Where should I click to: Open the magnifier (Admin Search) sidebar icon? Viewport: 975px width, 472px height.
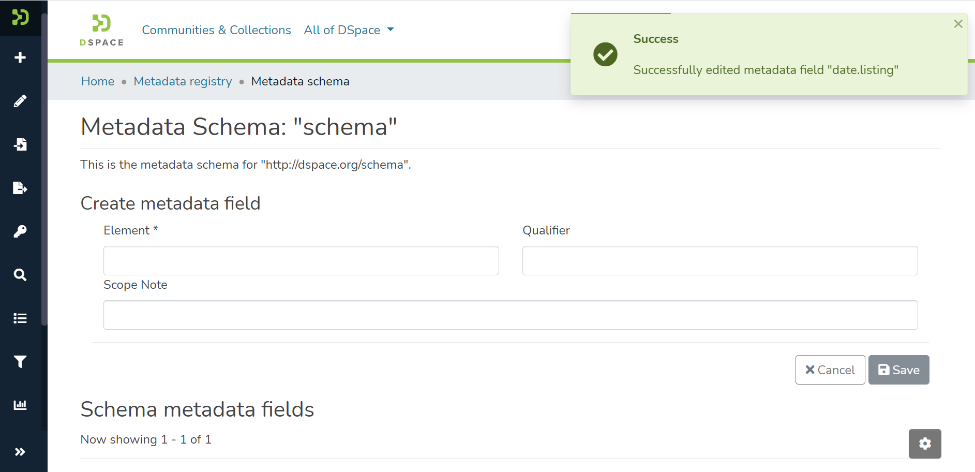click(x=20, y=275)
